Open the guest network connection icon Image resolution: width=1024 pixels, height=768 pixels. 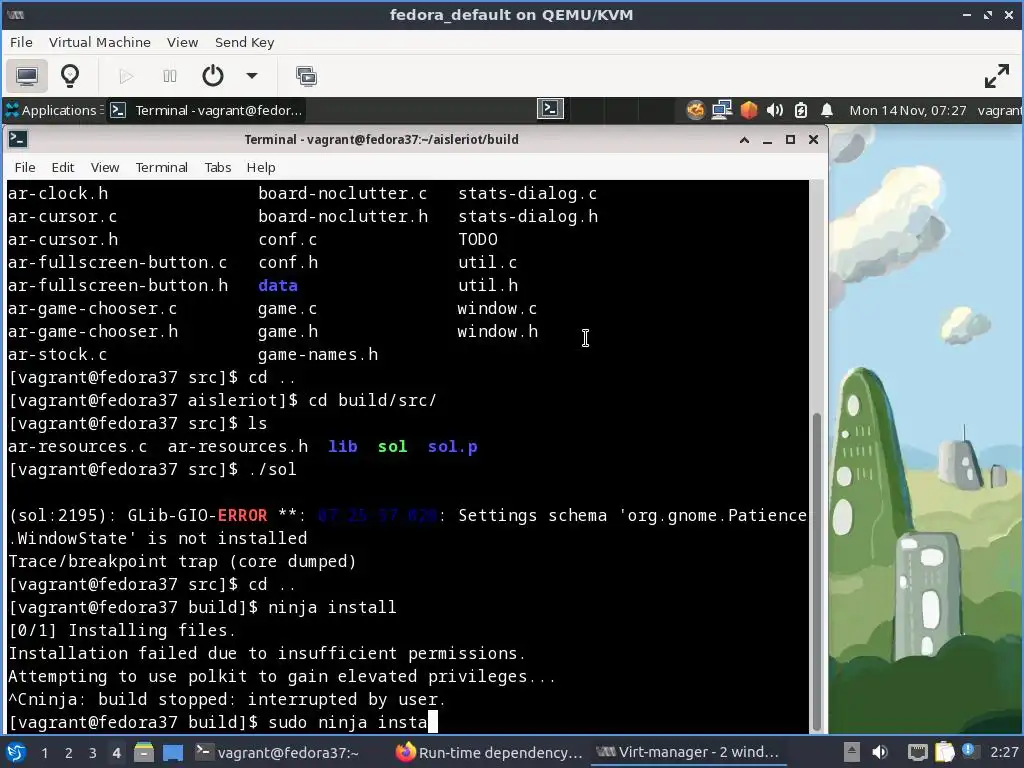tap(722, 110)
